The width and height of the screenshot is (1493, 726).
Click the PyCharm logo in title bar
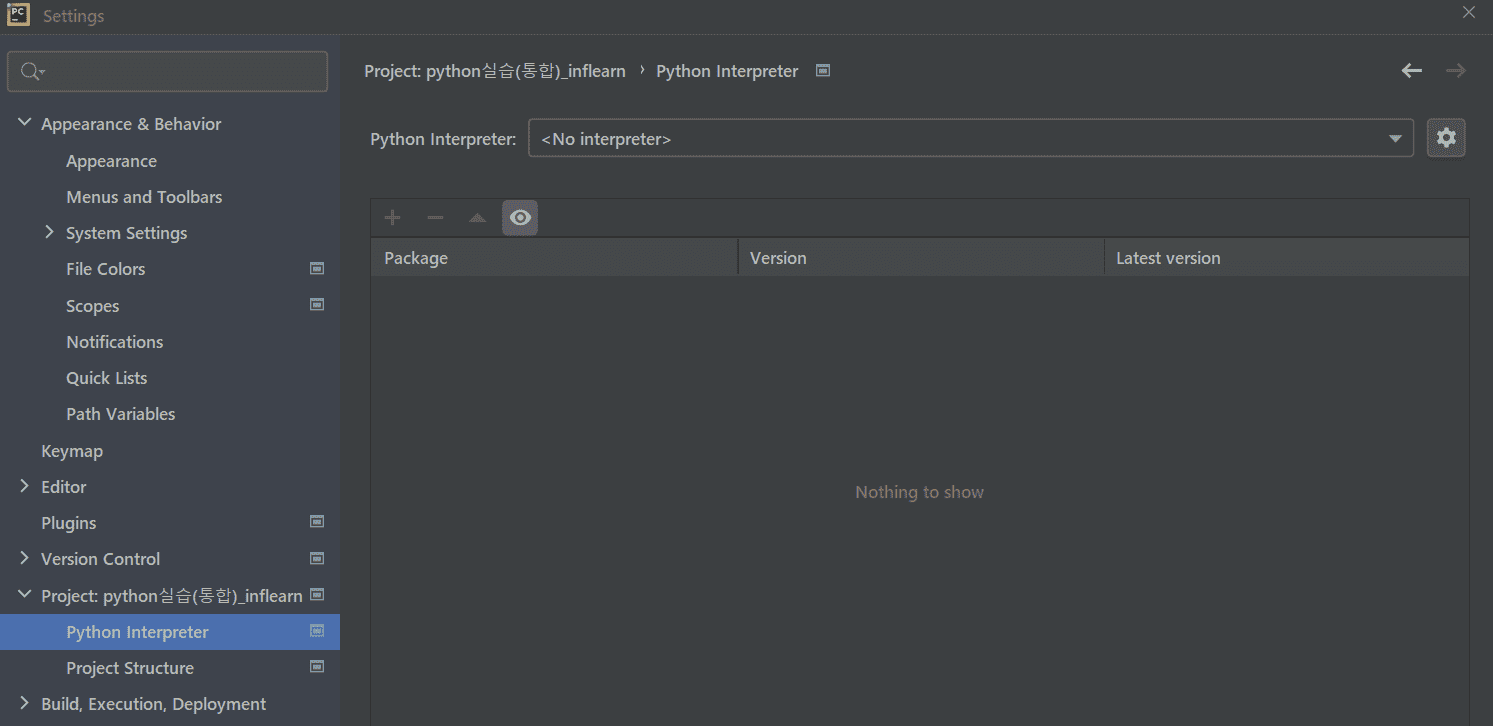[18, 15]
